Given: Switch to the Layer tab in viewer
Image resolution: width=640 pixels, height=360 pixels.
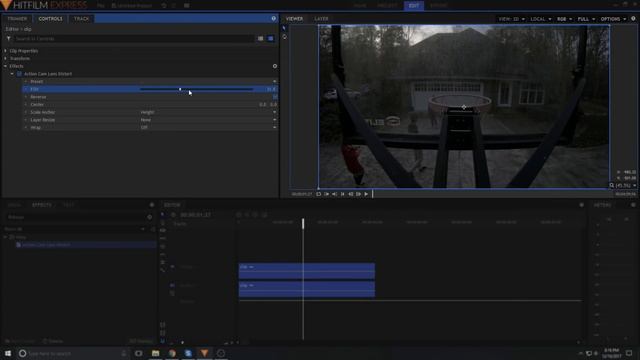Looking at the screenshot, I should coord(321,19).
